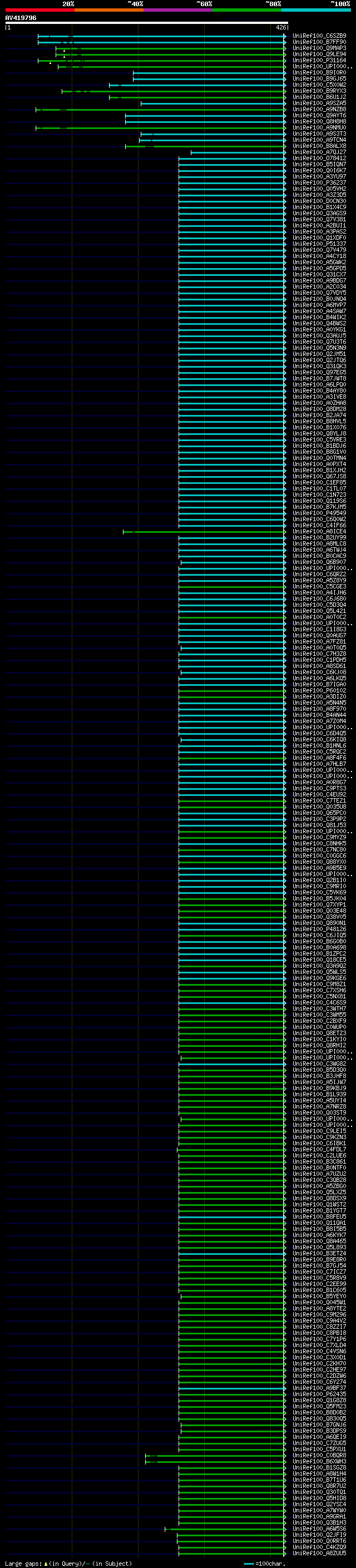
Task: Click the query end position 426
Action: [x=281, y=27]
